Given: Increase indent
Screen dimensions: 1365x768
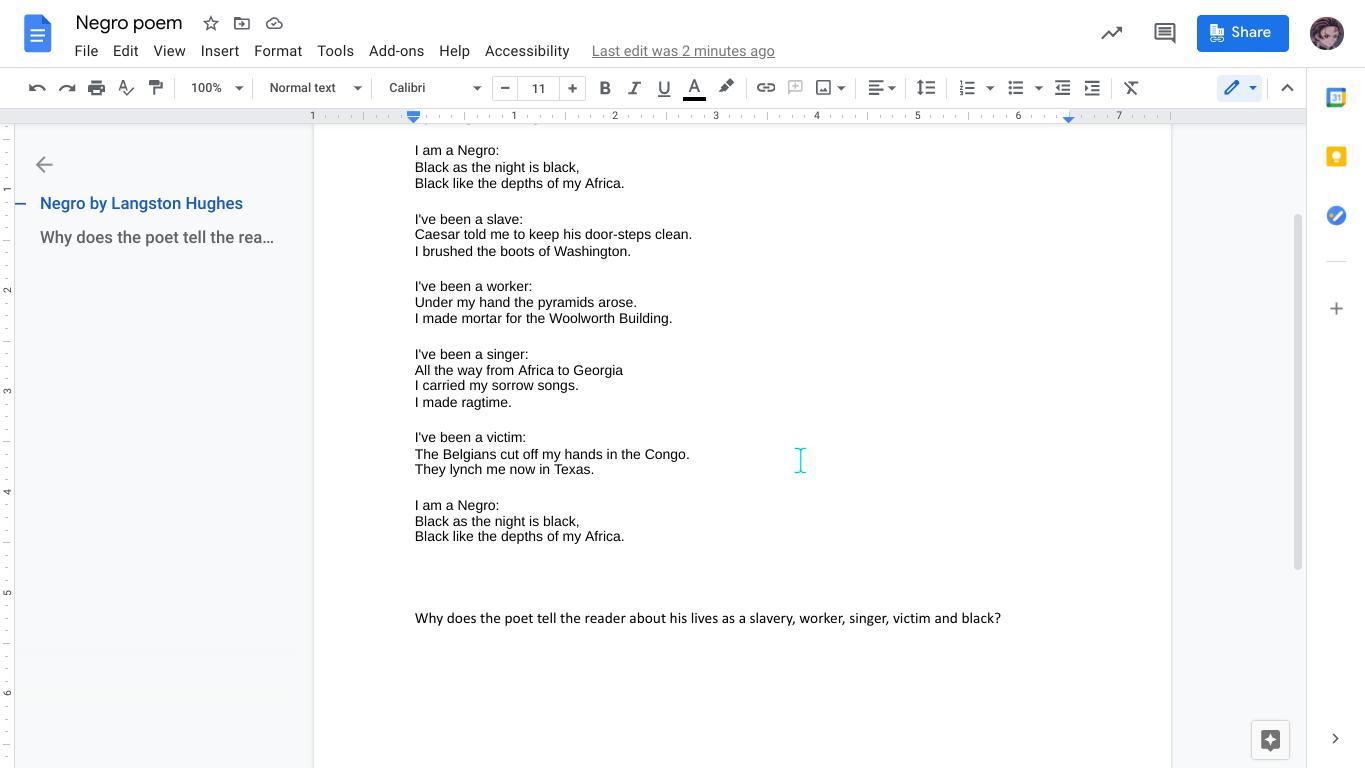Looking at the screenshot, I should 1092,88.
